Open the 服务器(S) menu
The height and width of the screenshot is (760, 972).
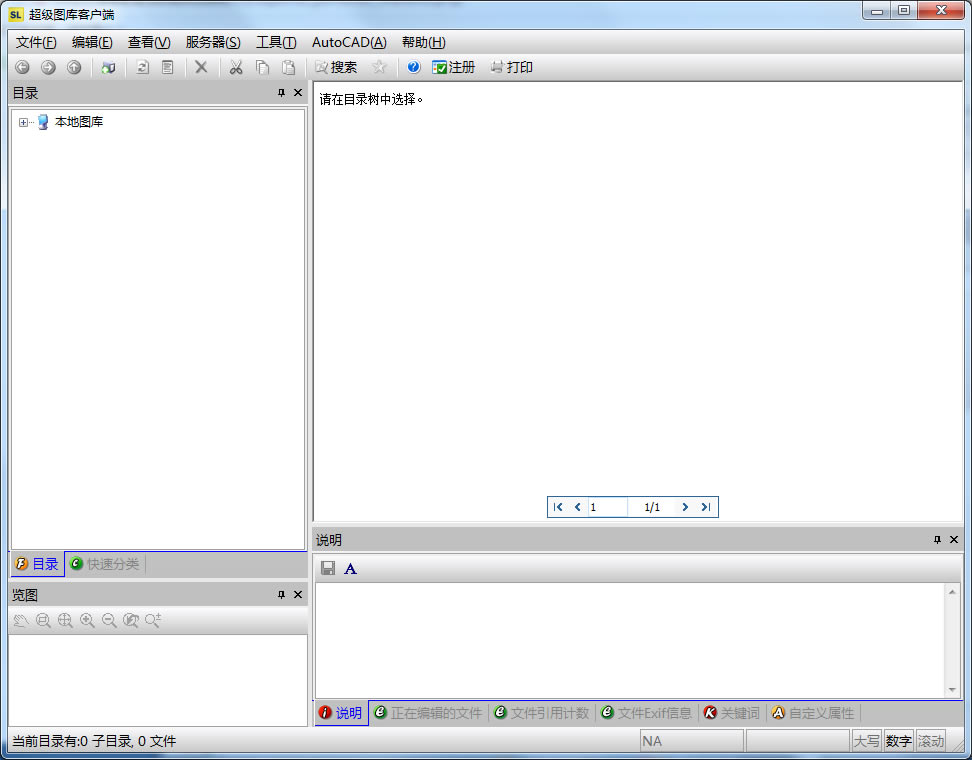(213, 42)
